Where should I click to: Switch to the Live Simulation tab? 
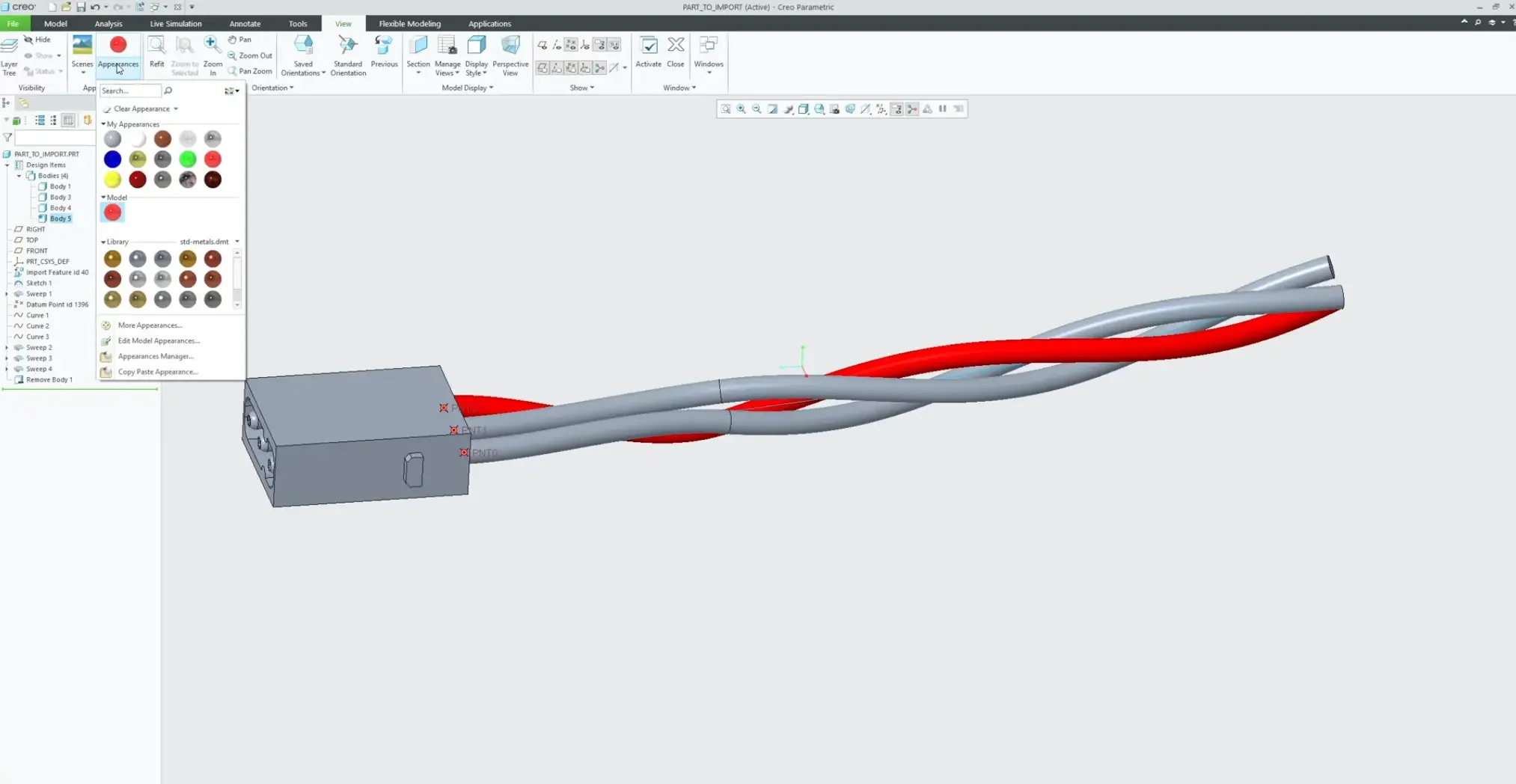176,23
